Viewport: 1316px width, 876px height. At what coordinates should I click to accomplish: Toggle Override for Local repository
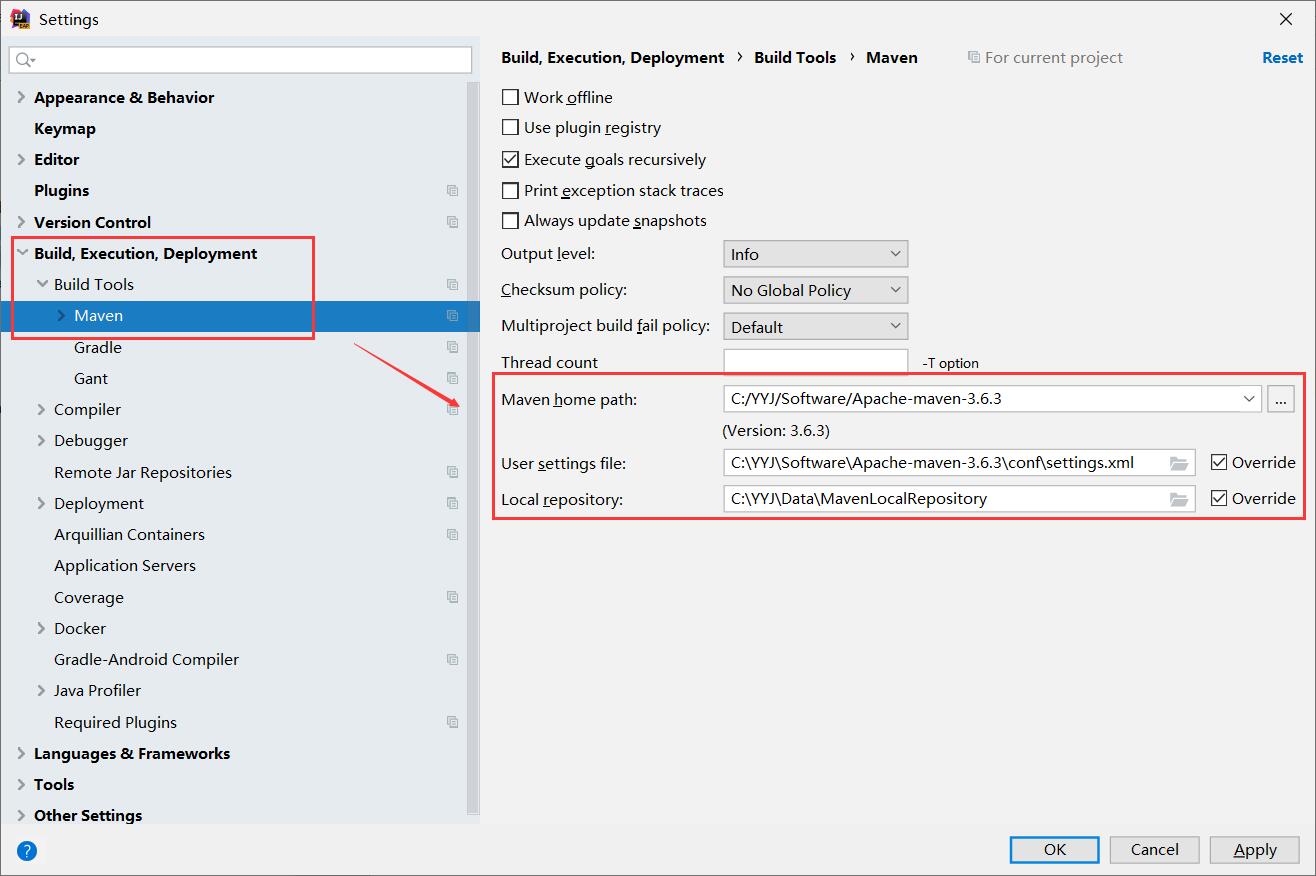[1218, 498]
